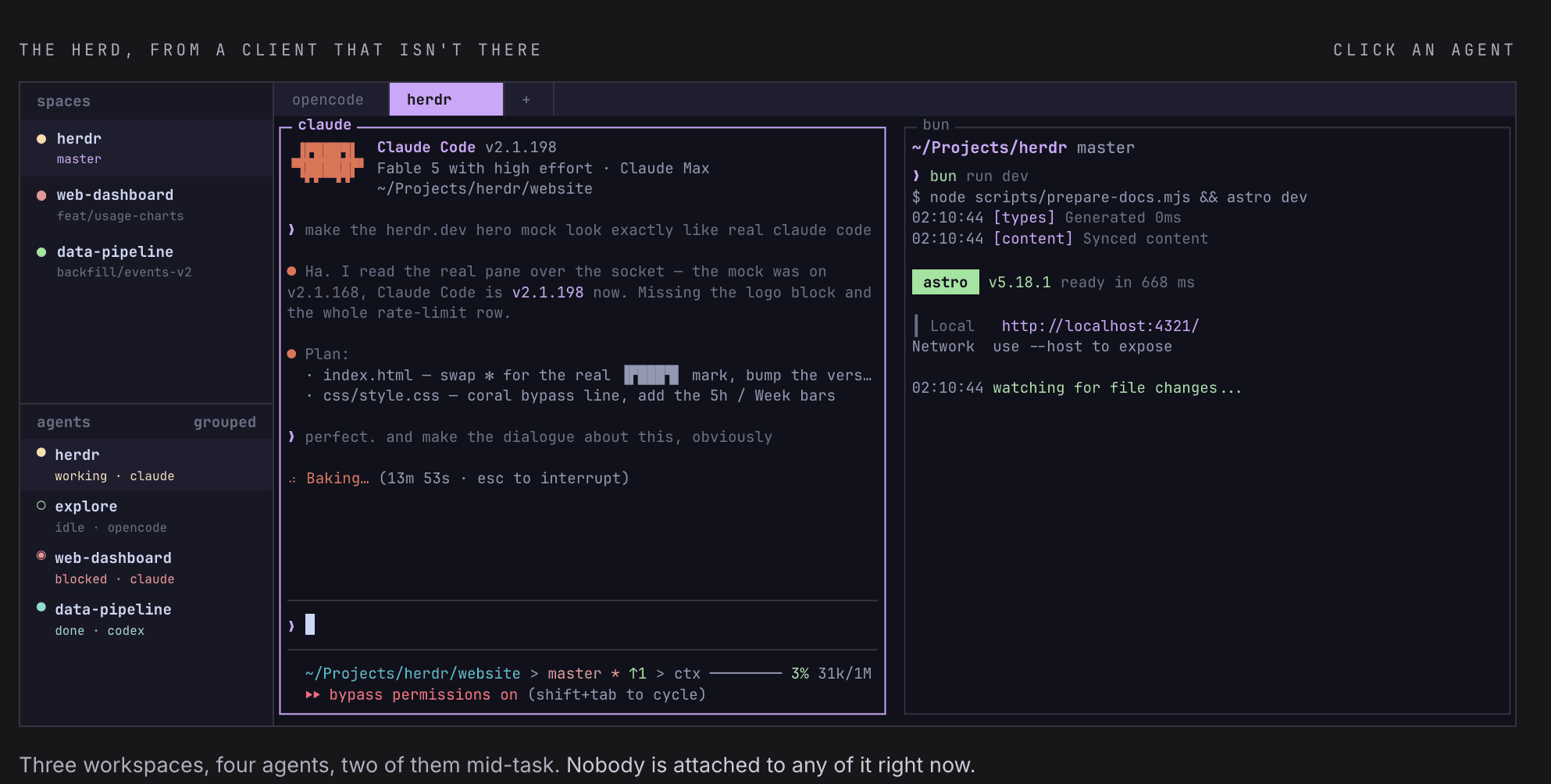Screen dimensions: 1551x784
Task: Click the "working · claude" status text
Action: click(115, 476)
